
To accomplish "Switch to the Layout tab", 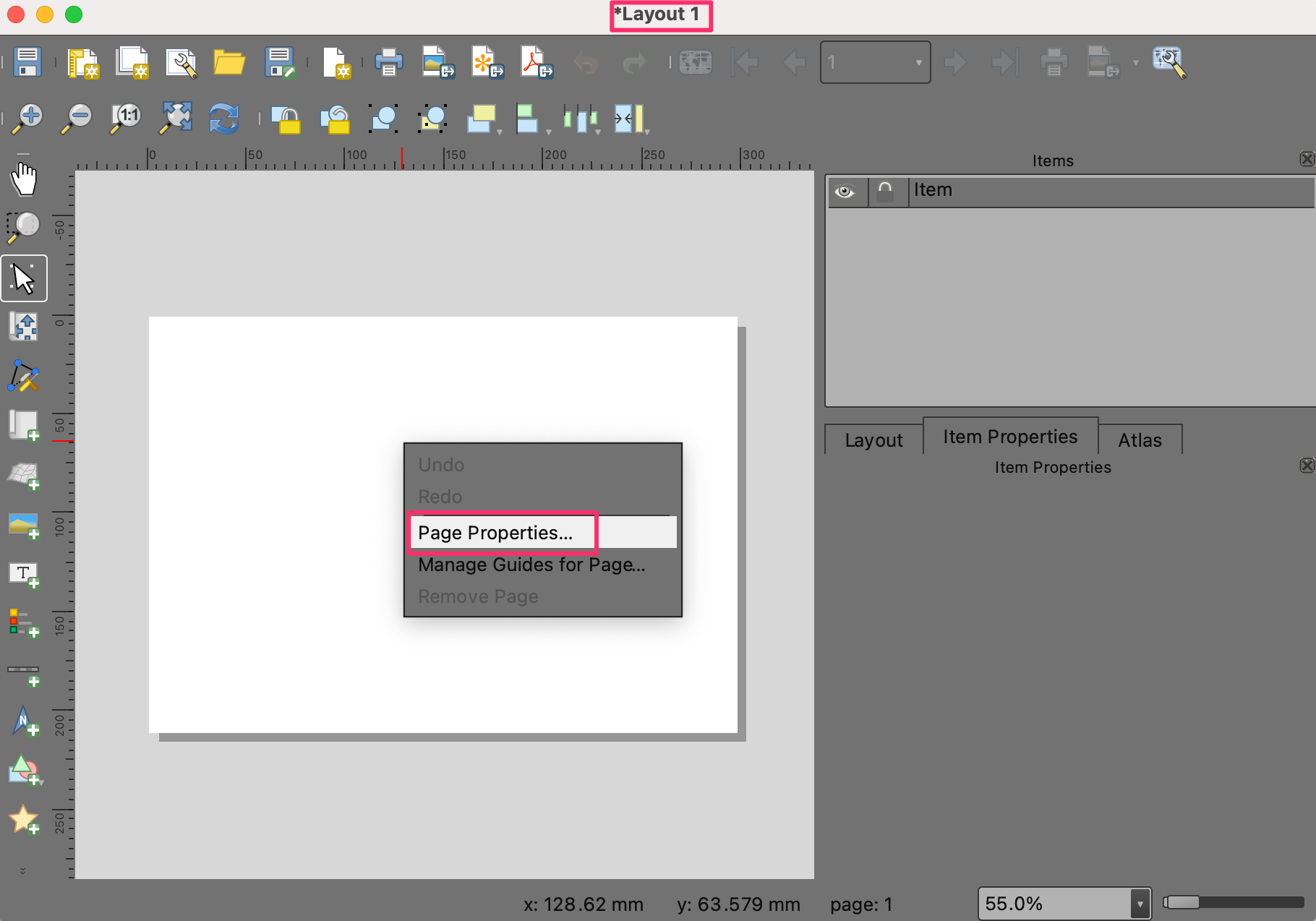I will pyautogui.click(x=873, y=440).
